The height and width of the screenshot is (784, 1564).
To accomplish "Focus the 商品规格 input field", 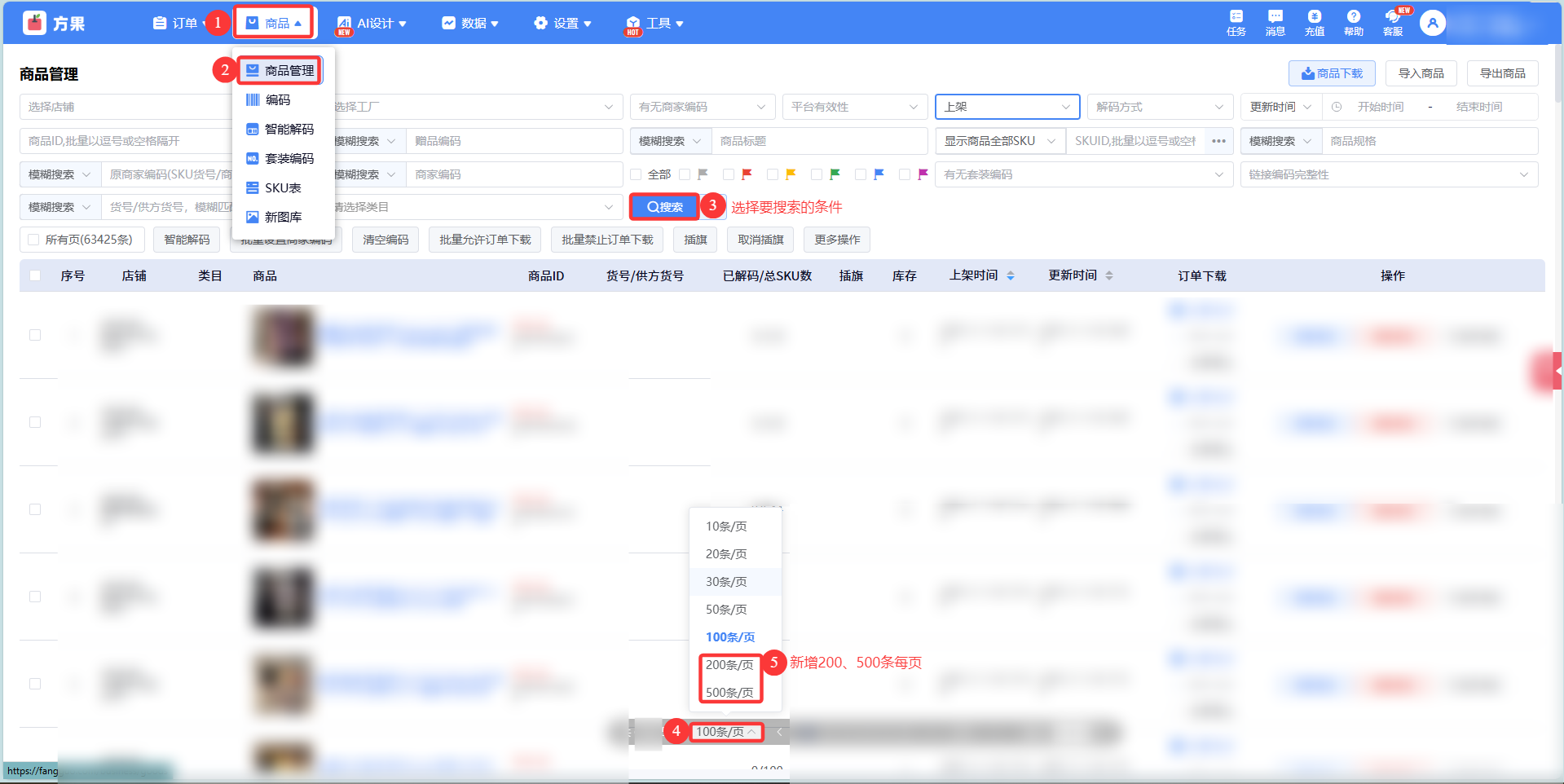I will click(1430, 141).
